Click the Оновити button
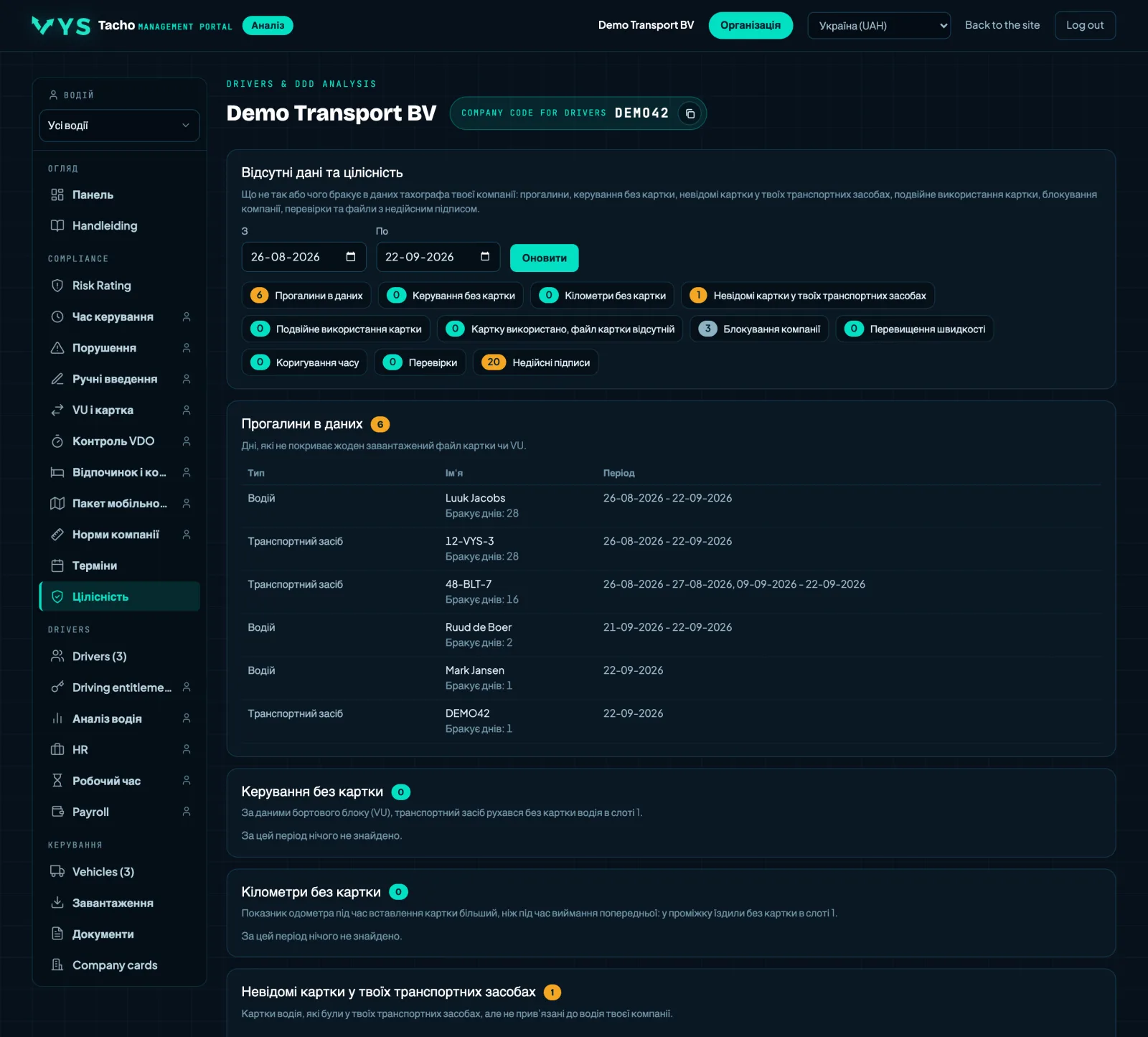This screenshot has height=1037, width=1148. [x=545, y=258]
